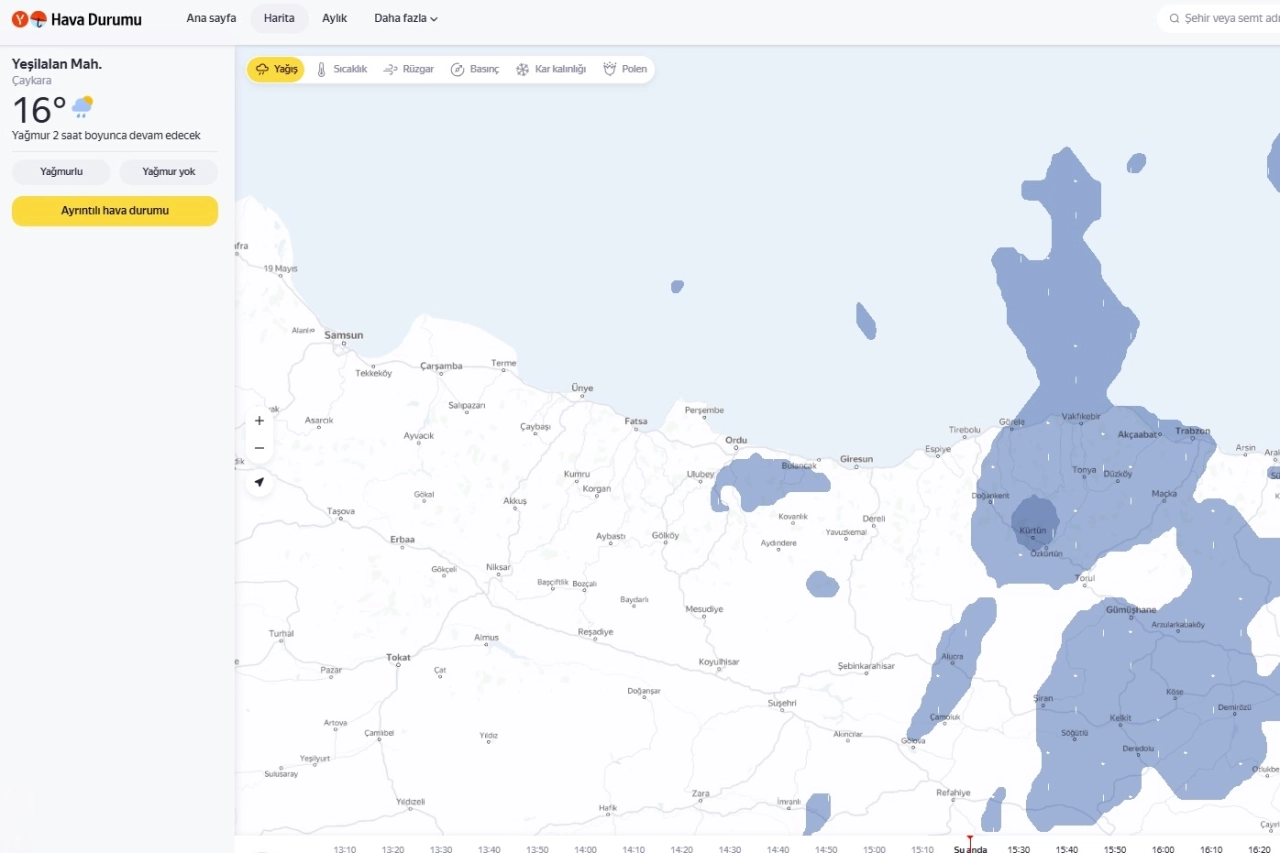Screen dimensions: 1280x853
Task: Zoom out the map with minus
Action: (259, 448)
